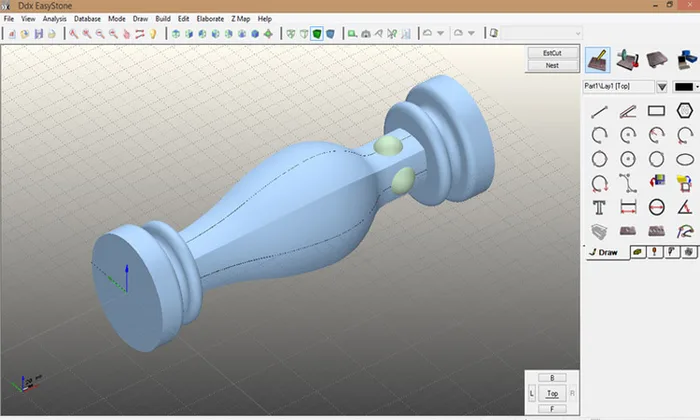700x420 pixels.
Task: Choose the linear Dimension tool
Action: coord(628,208)
